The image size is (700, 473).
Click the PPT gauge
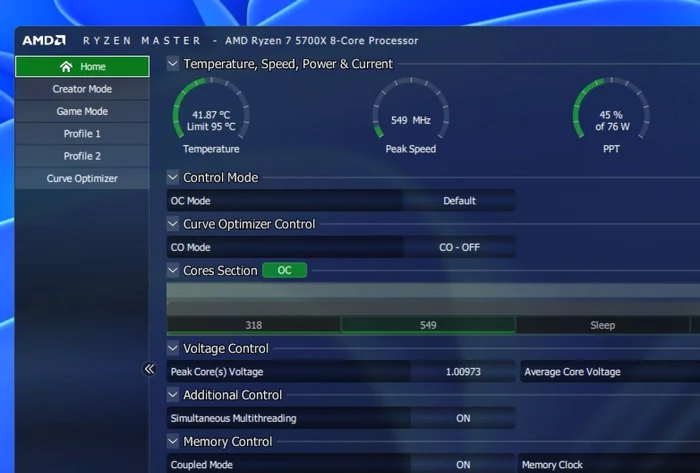pyautogui.click(x=611, y=108)
